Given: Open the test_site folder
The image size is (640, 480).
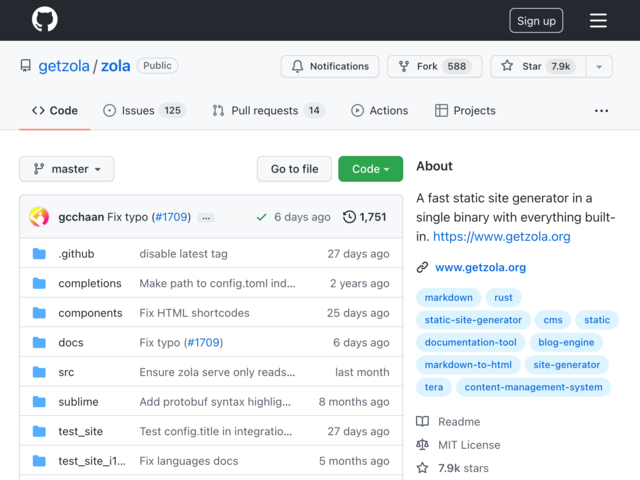Looking at the screenshot, I should 80,431.
